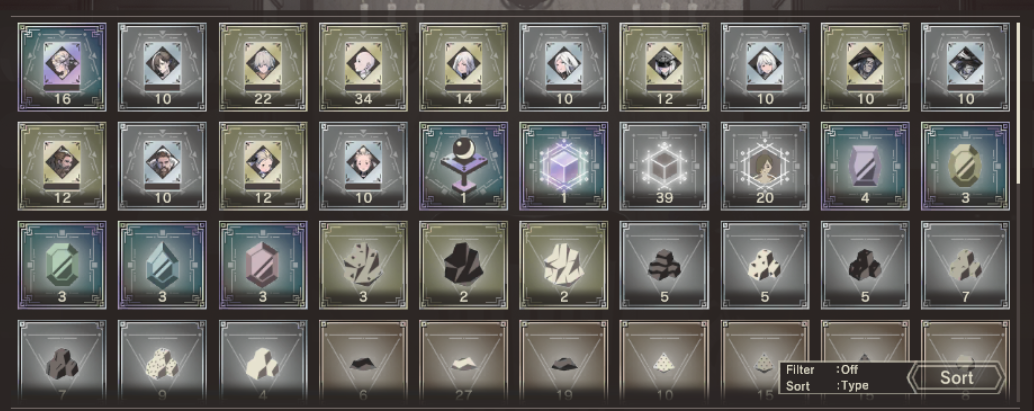The width and height of the screenshot is (1034, 411).
Task: Select the hexagon portrait item with count 20
Action: (x=765, y=166)
